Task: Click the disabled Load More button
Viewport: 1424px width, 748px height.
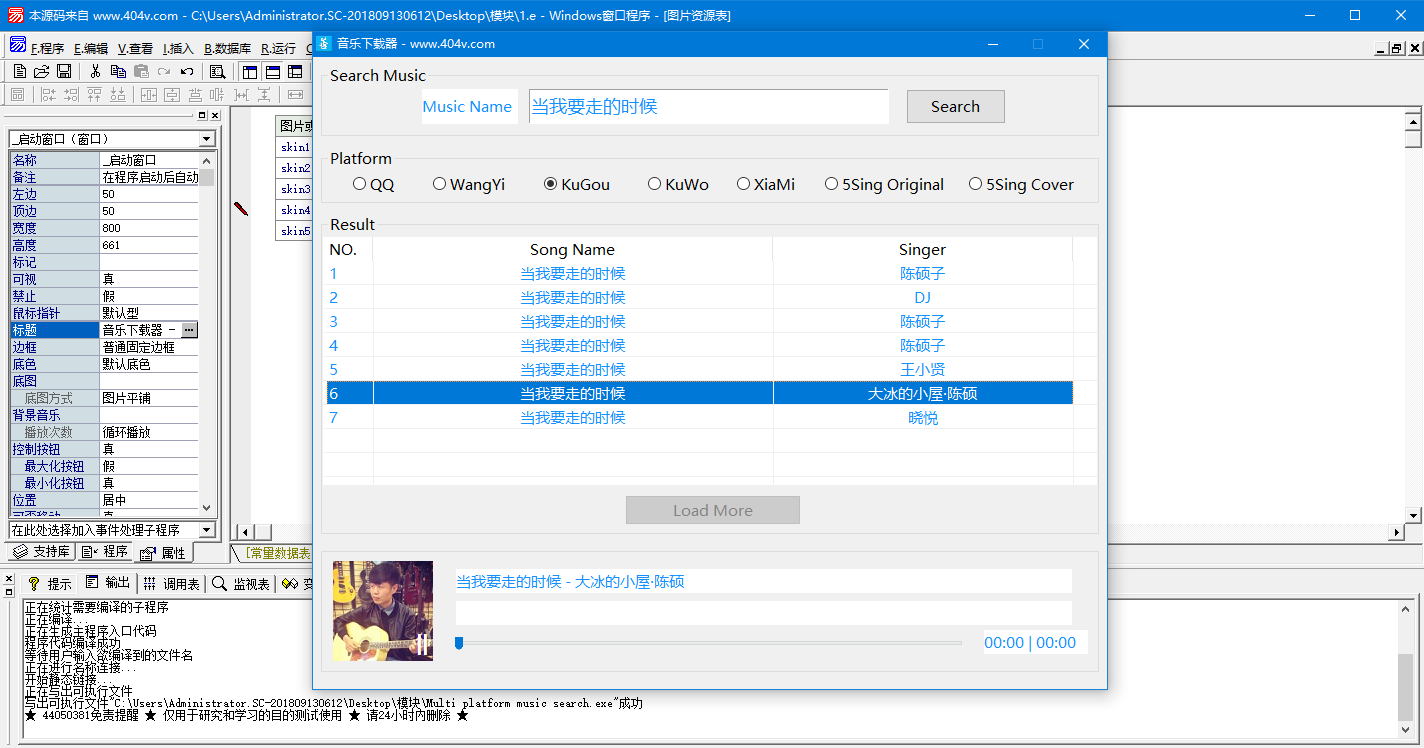Action: pyautogui.click(x=712, y=510)
